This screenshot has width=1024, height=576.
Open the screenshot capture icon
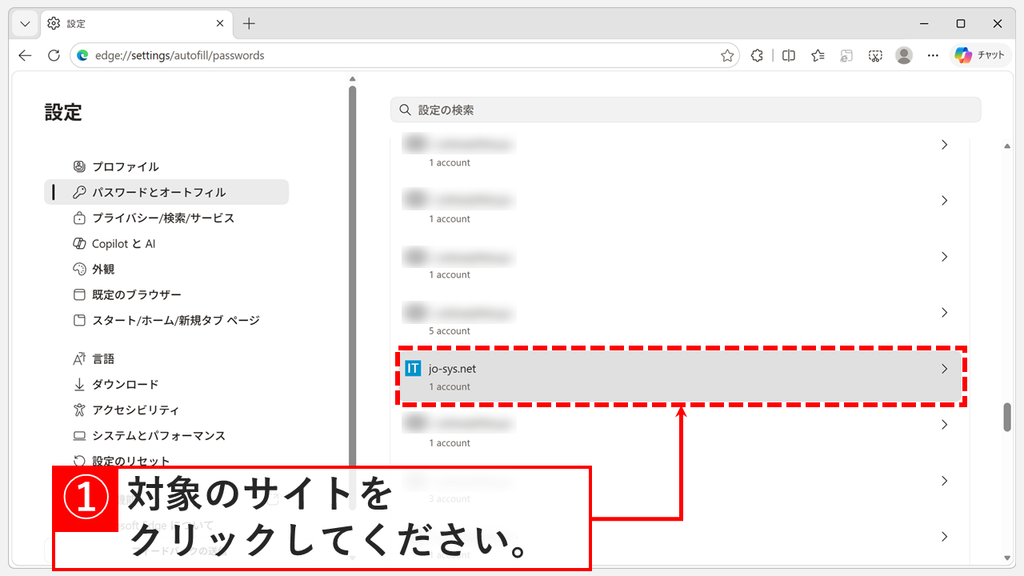pos(875,56)
